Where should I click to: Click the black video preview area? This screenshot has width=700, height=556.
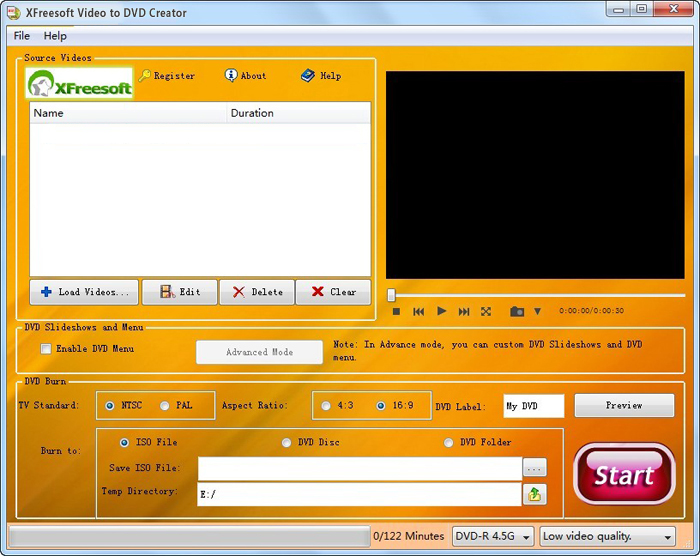(x=535, y=175)
